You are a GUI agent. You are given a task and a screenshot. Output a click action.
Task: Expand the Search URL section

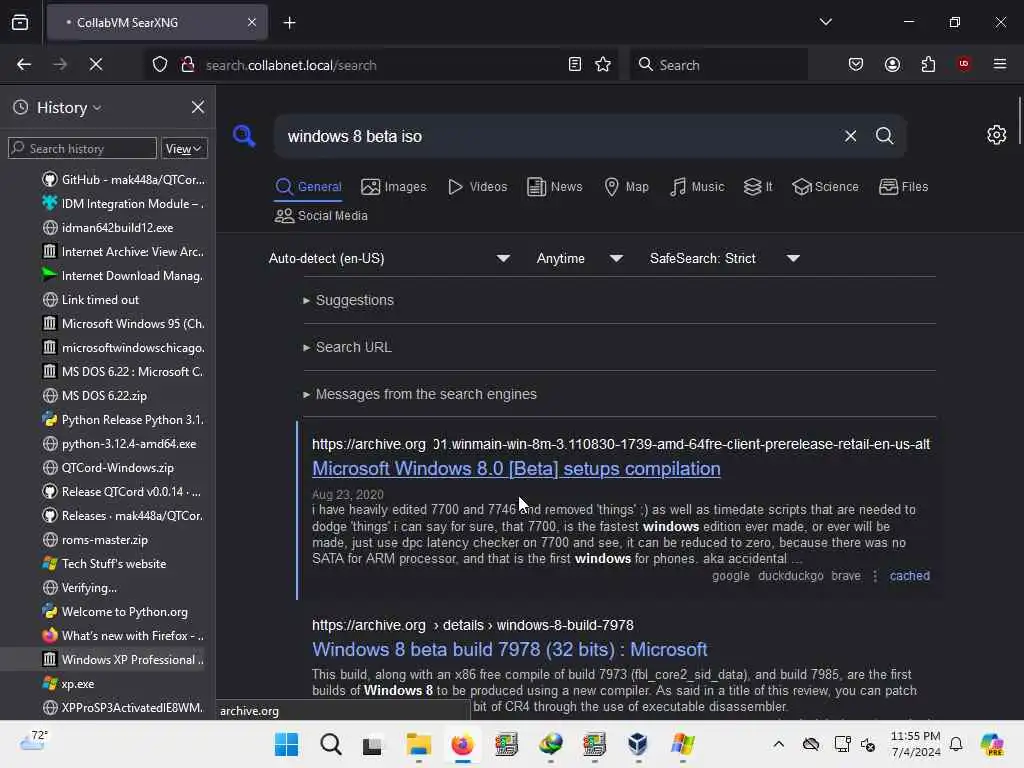click(347, 347)
